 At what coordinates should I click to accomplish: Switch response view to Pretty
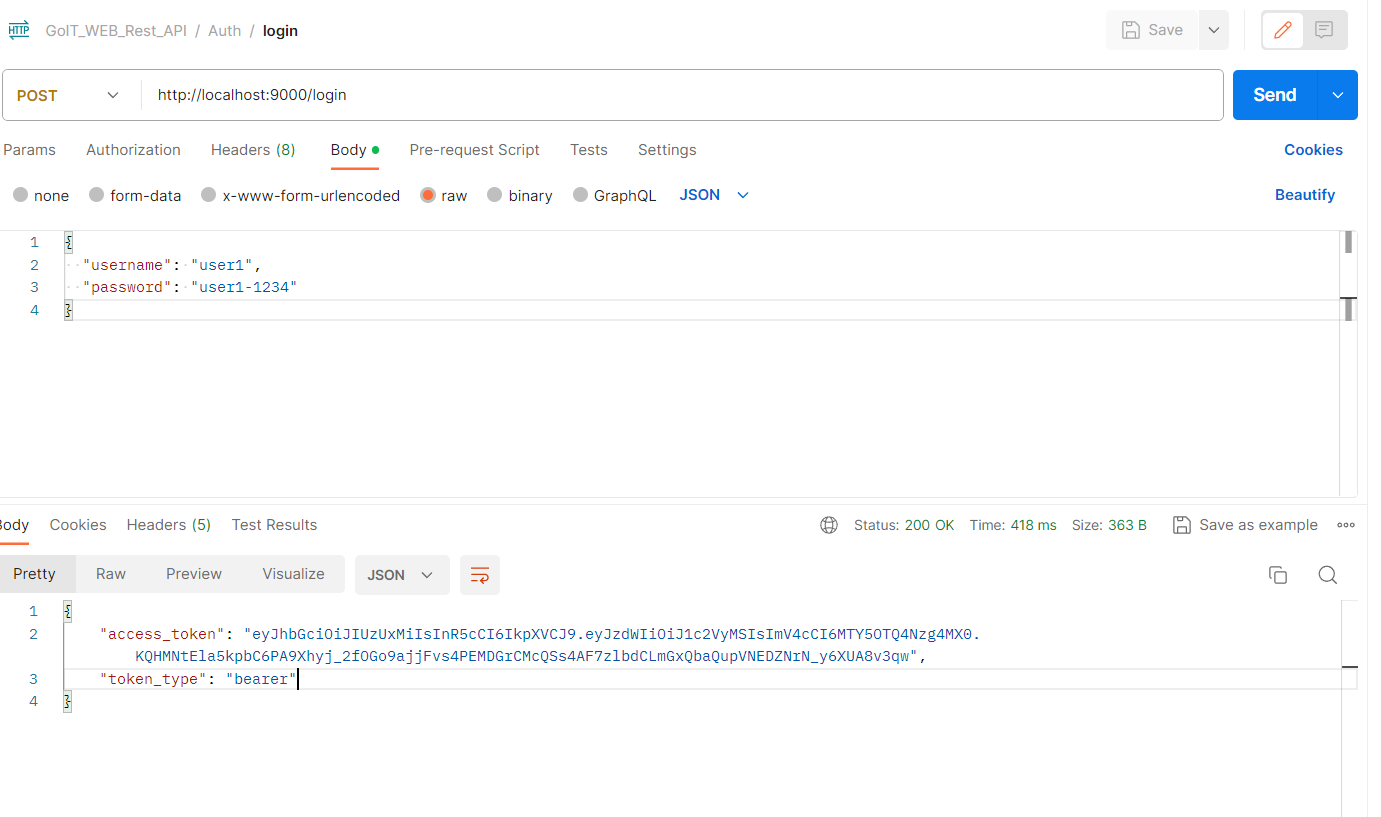pyautogui.click(x=35, y=574)
